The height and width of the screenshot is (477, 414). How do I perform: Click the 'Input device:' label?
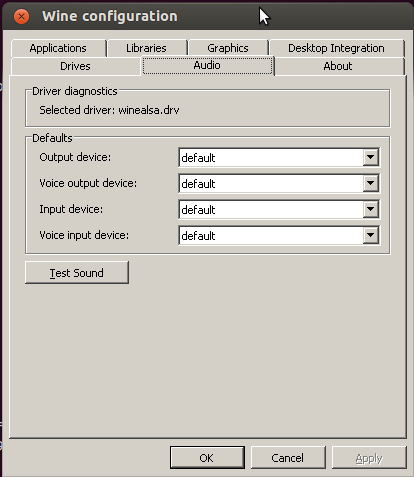(x=71, y=209)
